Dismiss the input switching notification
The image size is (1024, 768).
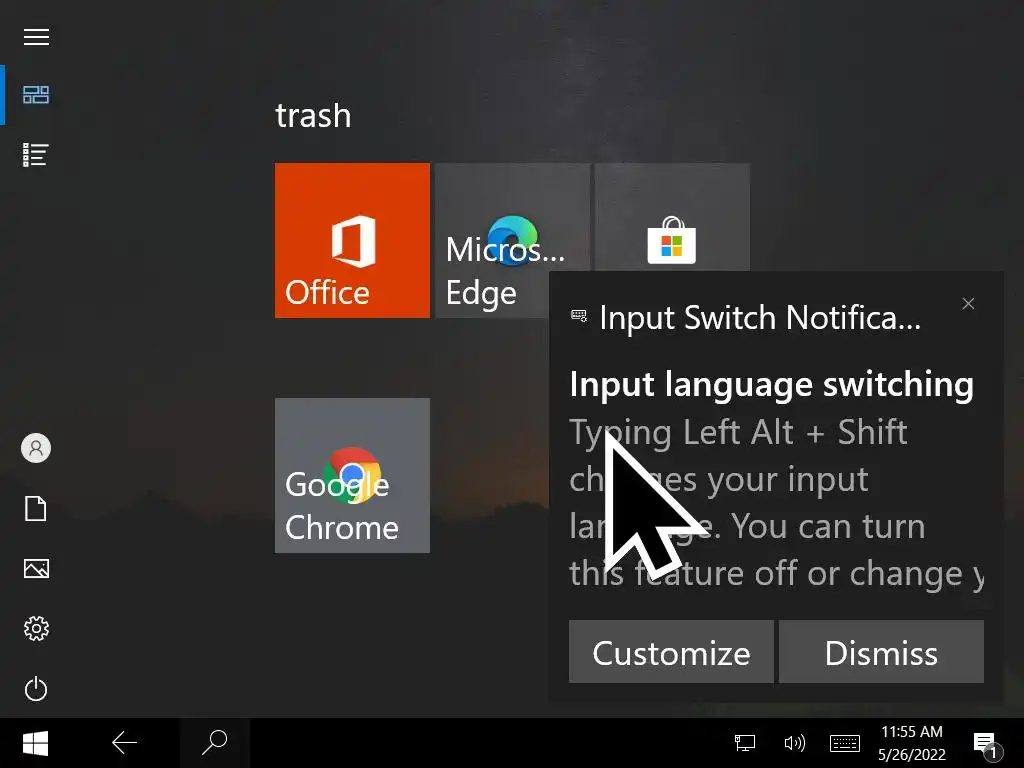pyautogui.click(x=881, y=652)
